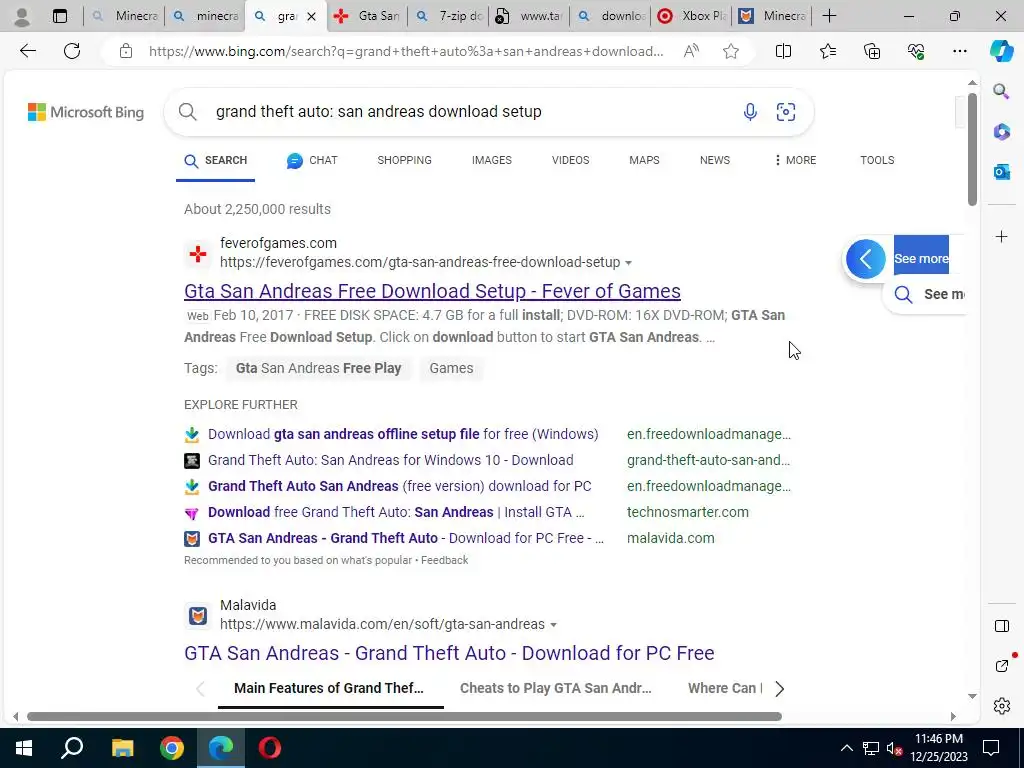The height and width of the screenshot is (768, 1024).
Task: Open link in new window sidebar icon
Action: (x=1001, y=665)
